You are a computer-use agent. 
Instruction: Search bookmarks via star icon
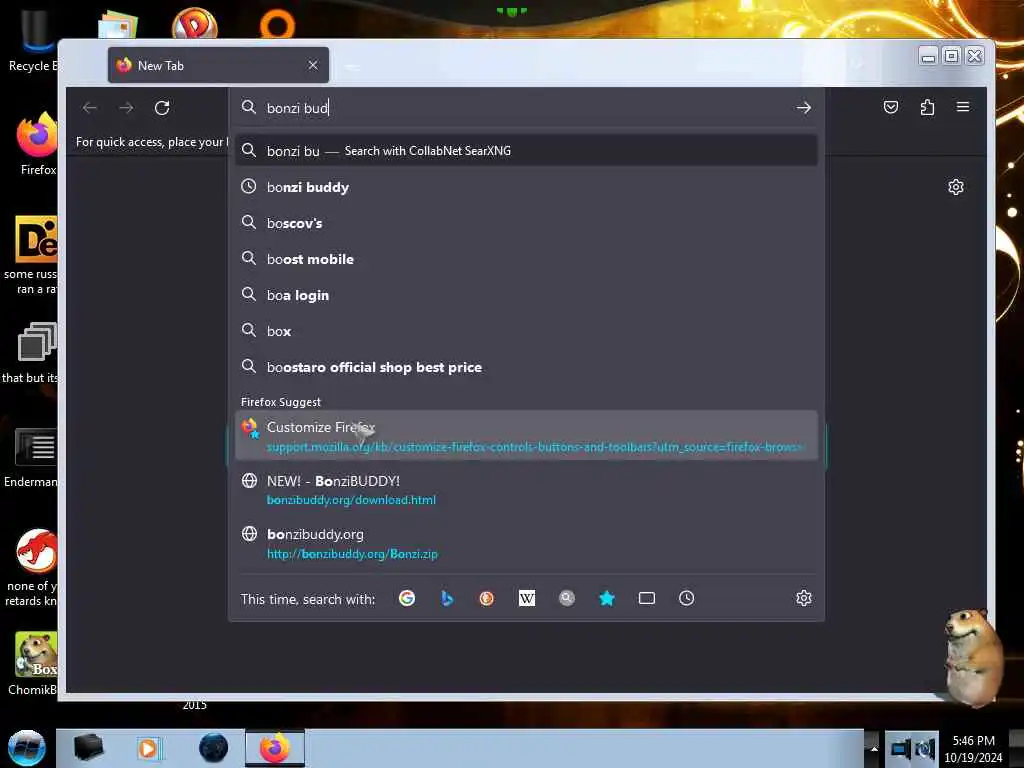point(607,598)
